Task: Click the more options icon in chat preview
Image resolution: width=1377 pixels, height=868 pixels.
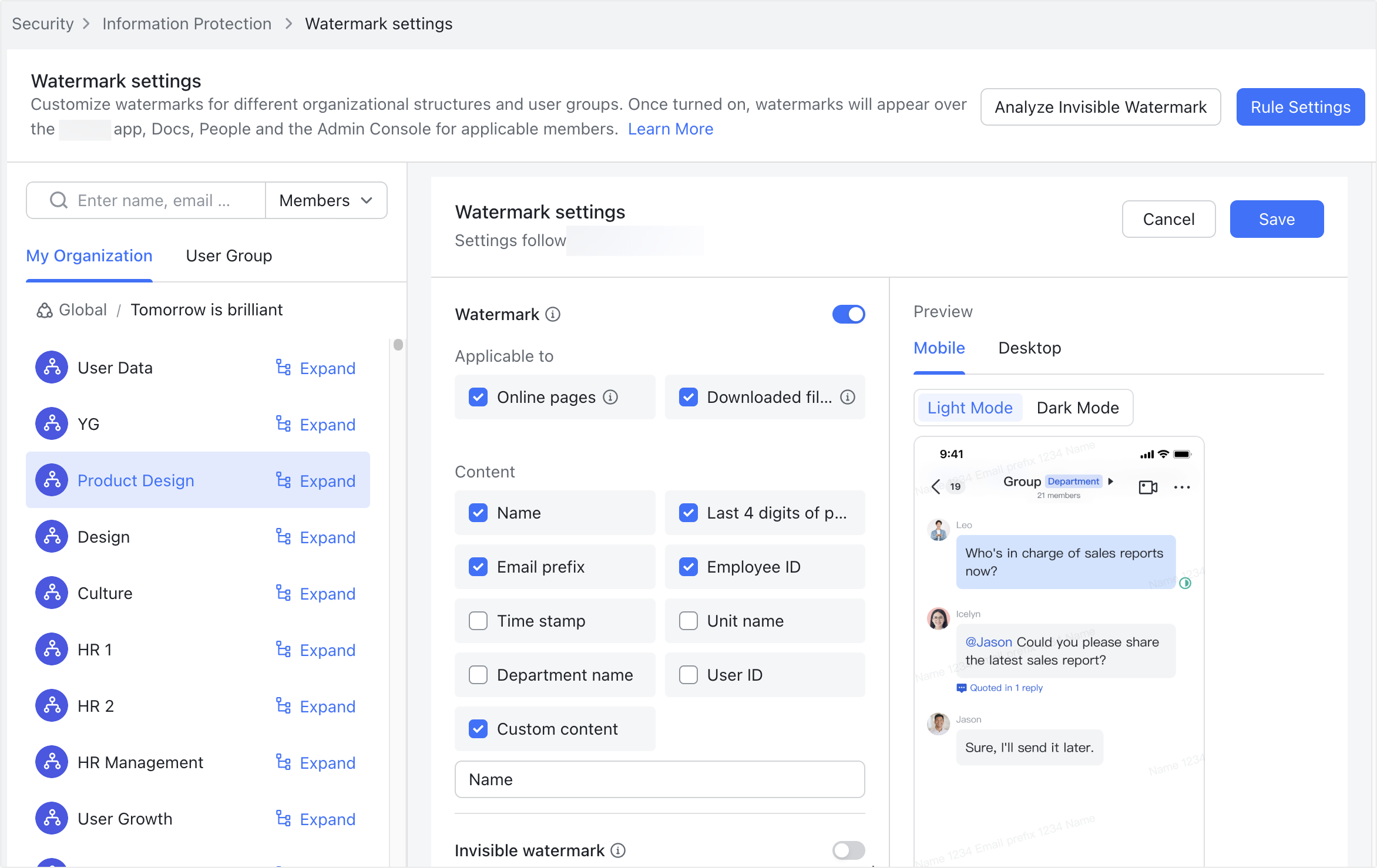Action: point(1182,487)
